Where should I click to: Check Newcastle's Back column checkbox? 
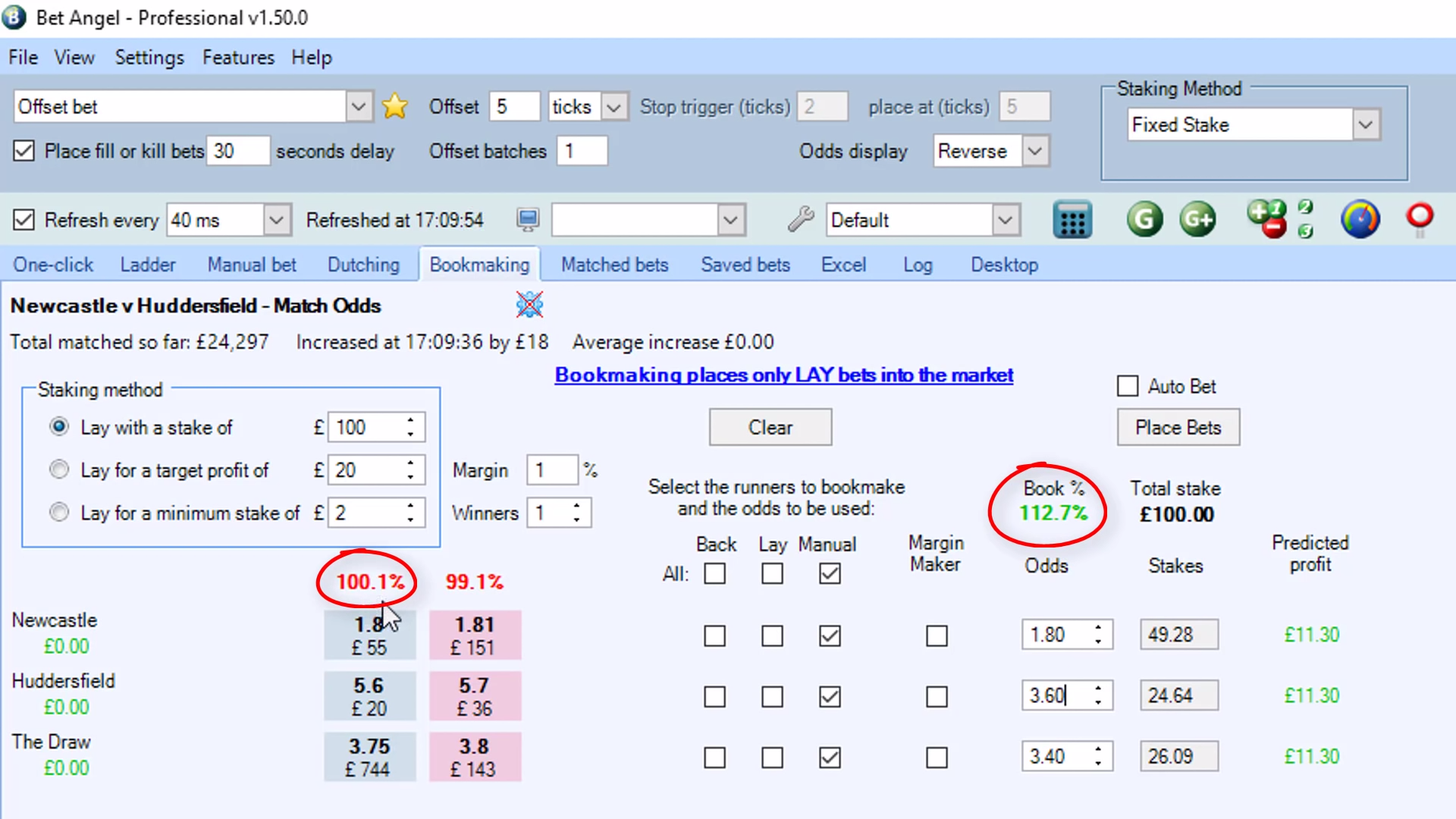714,635
